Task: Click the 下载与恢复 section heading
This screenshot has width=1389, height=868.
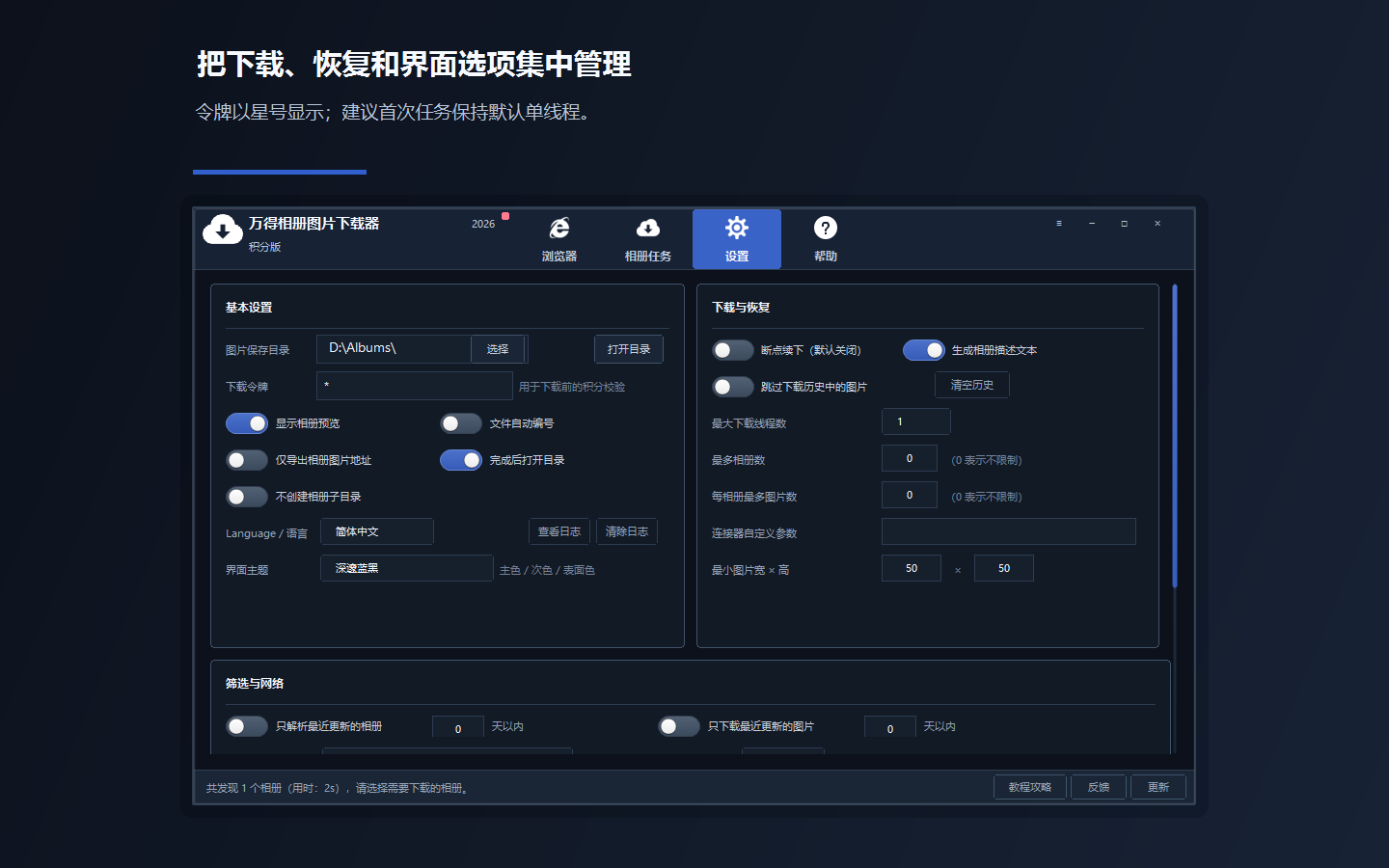Action: pos(741,308)
